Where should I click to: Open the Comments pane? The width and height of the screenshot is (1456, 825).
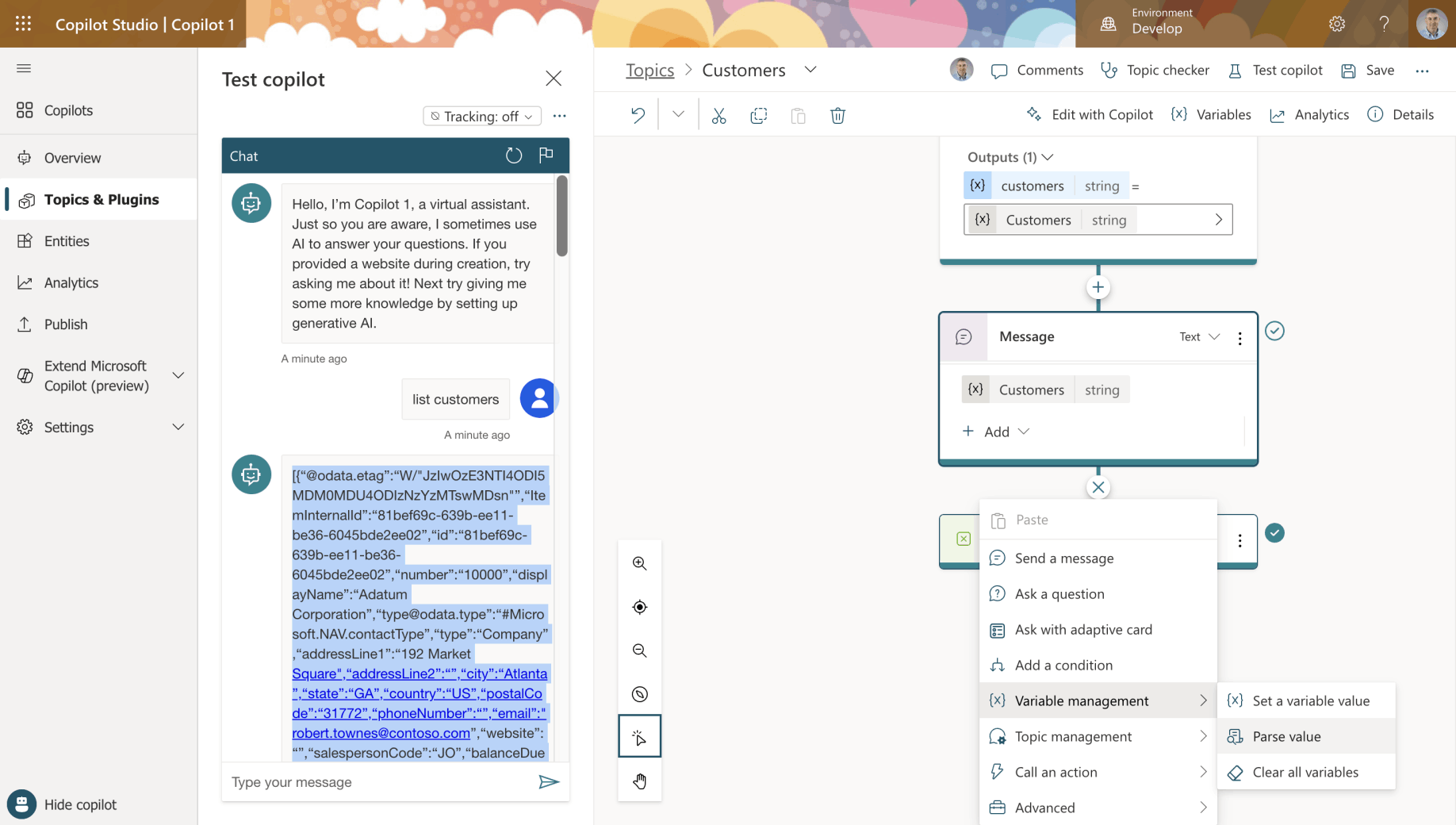[1037, 70]
